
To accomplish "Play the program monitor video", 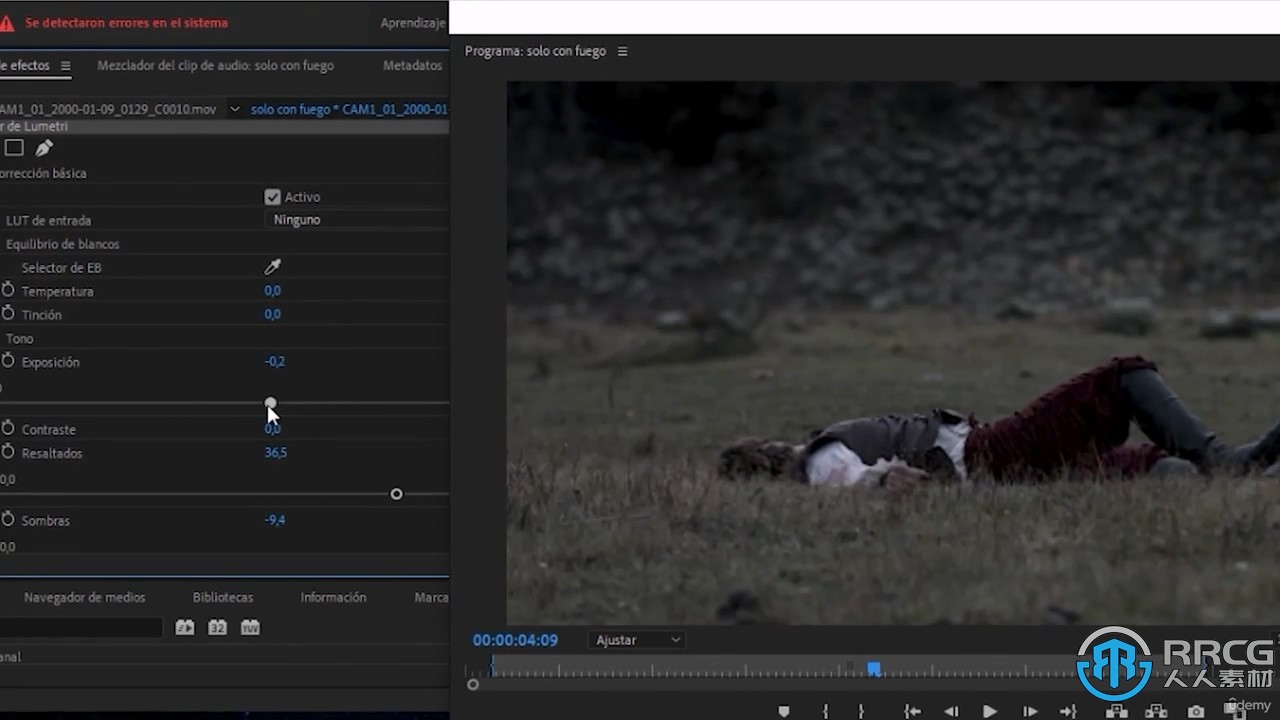I will 990,711.
